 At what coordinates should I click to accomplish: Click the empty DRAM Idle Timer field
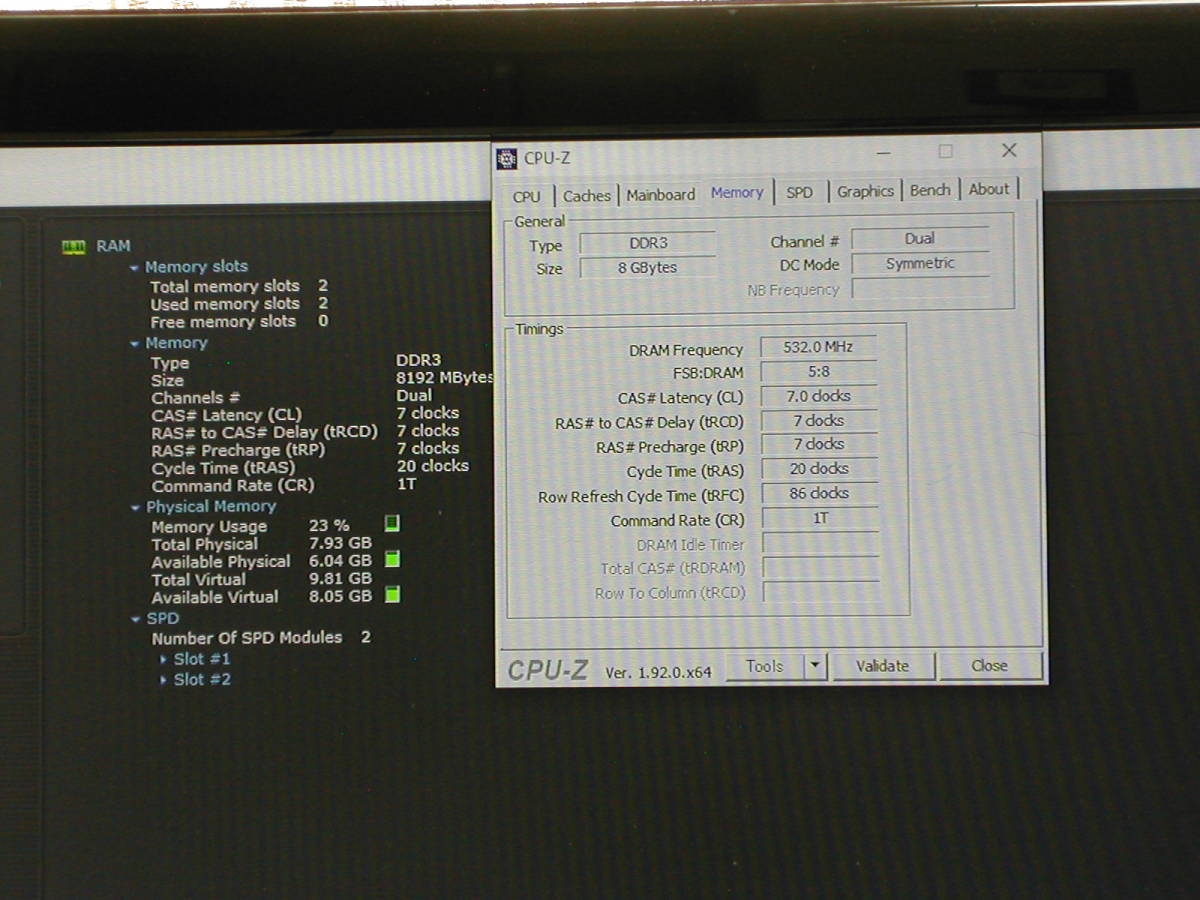coord(820,543)
